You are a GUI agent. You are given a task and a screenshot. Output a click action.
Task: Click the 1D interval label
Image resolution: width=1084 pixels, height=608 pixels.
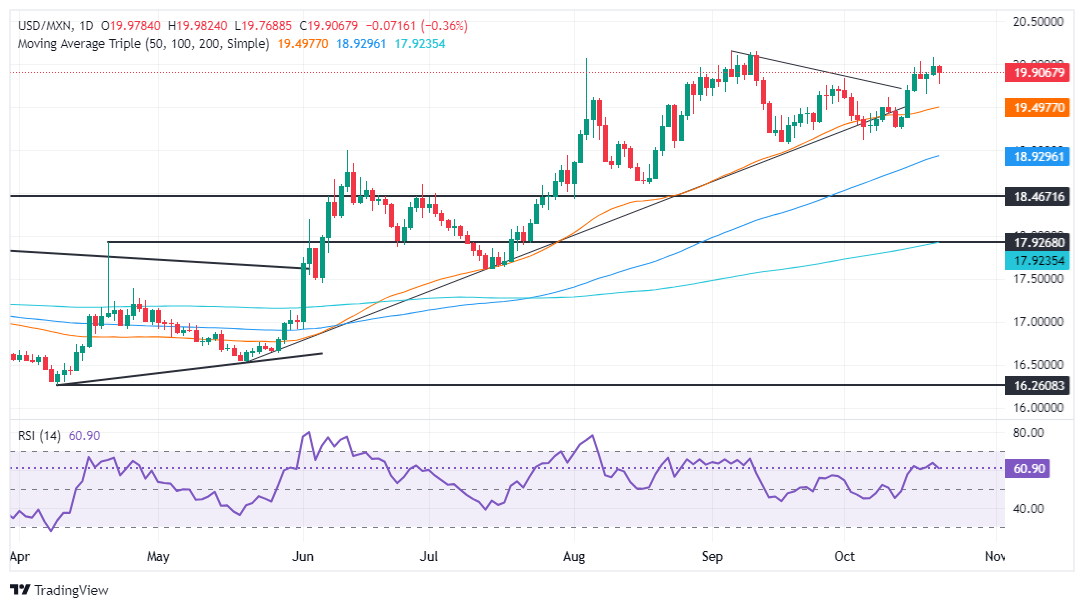click(86, 26)
